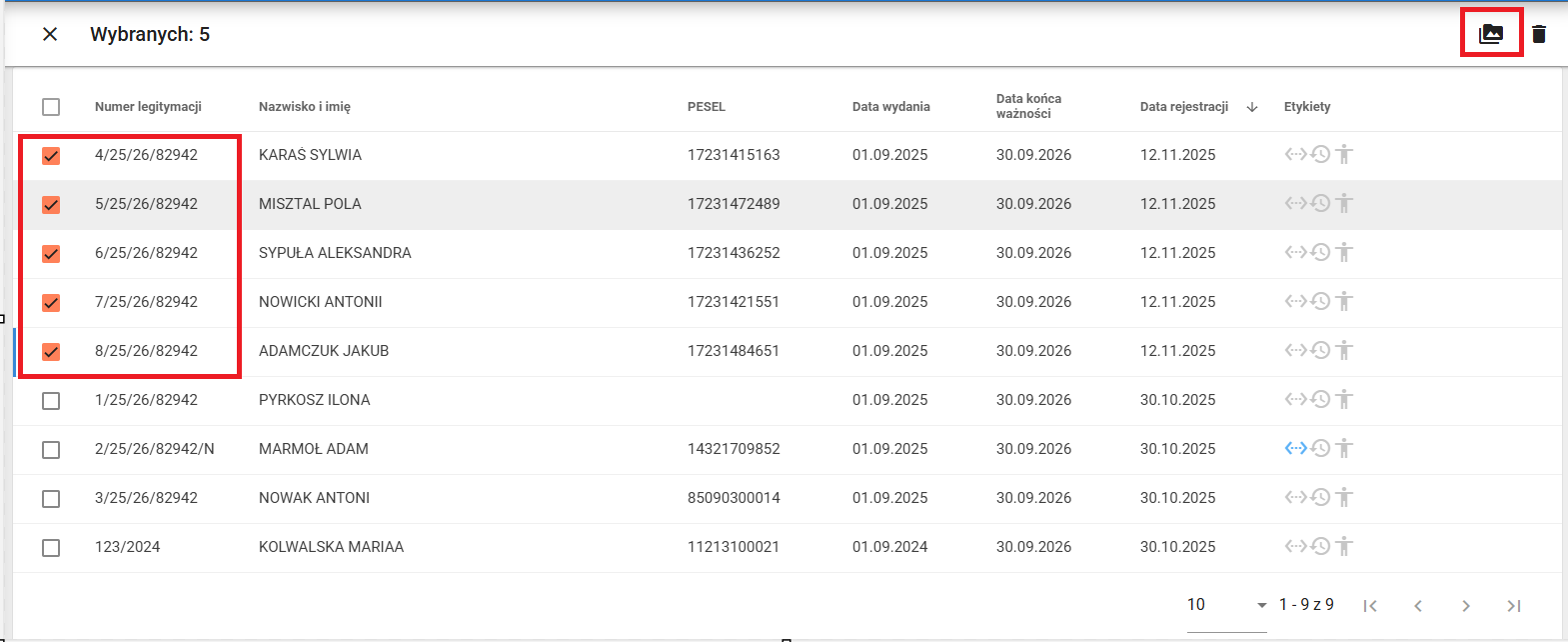Uncheck the checkbox for 4/25/26/82942
Screen dimensions: 1568x642
point(51,156)
